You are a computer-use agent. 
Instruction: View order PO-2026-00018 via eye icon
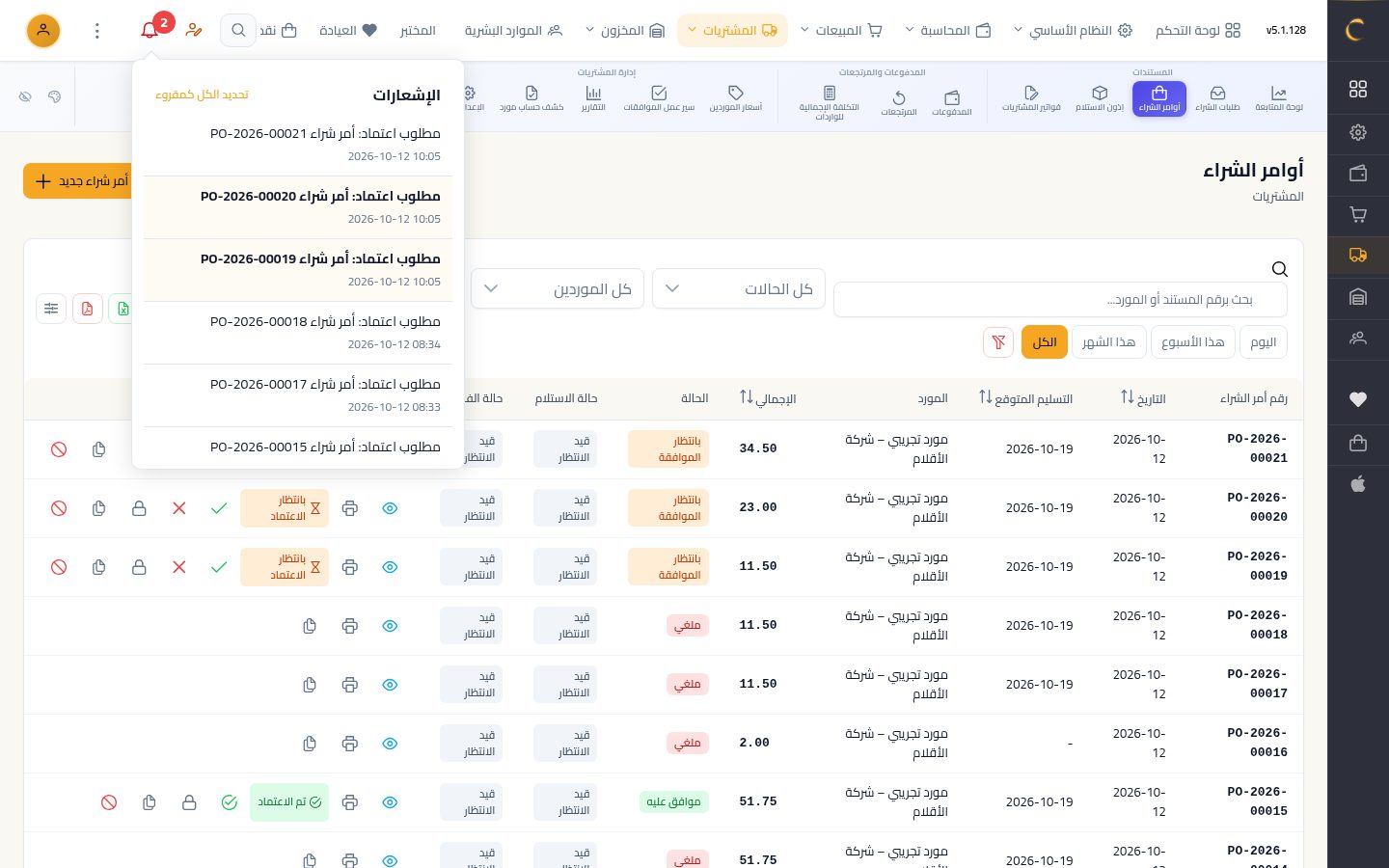pos(390,626)
